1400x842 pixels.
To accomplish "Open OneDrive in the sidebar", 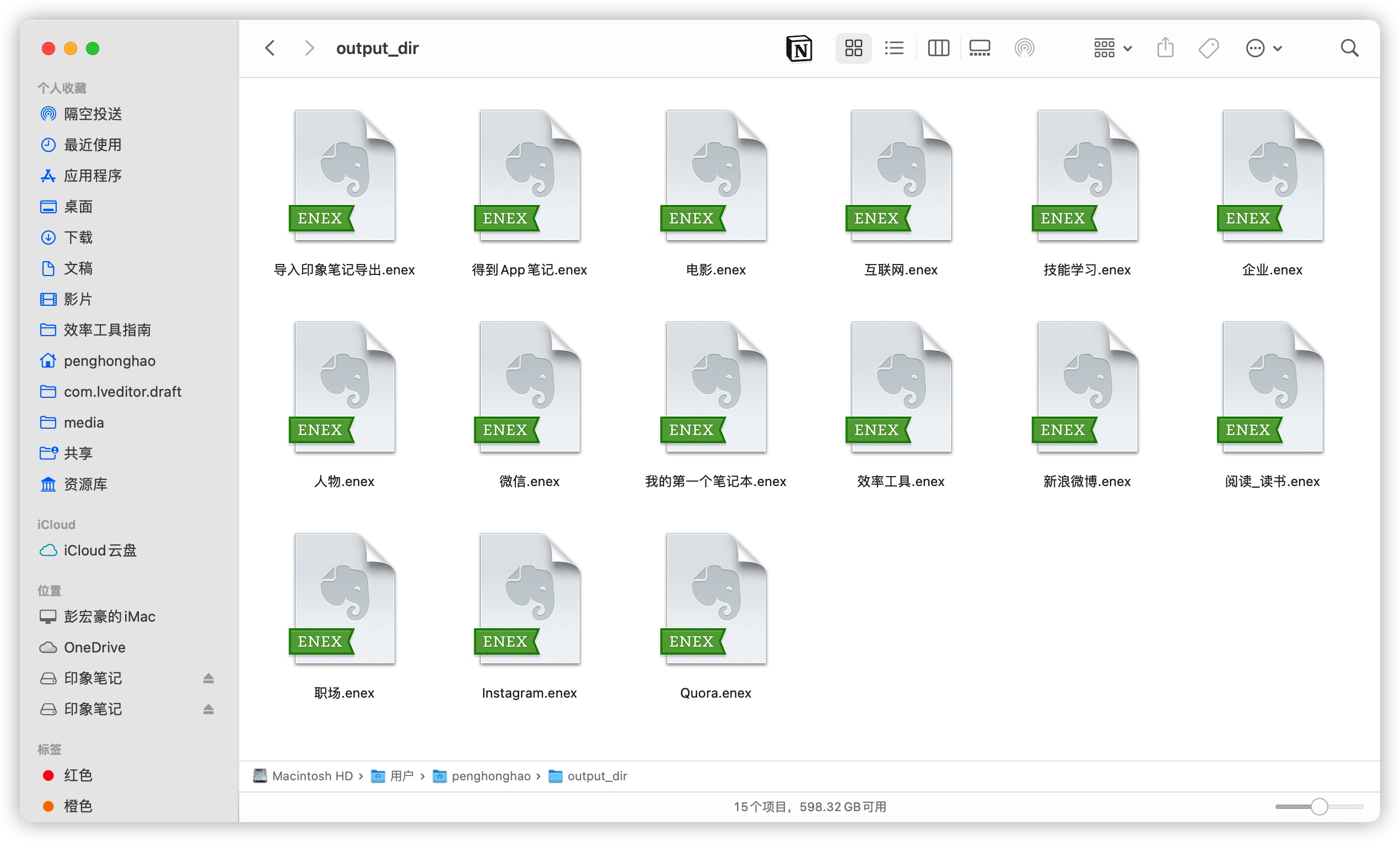I will [x=130, y=647].
